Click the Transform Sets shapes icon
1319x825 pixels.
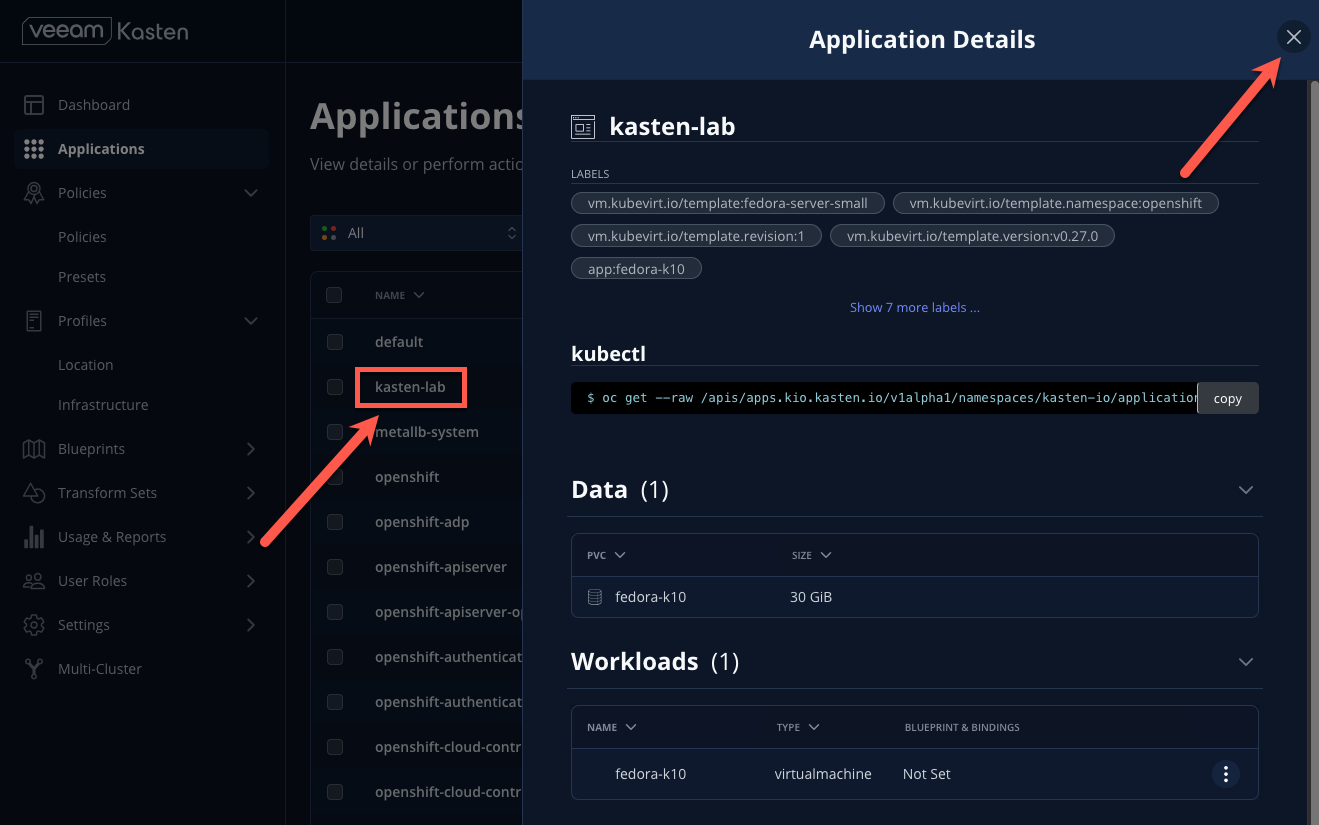coord(34,493)
